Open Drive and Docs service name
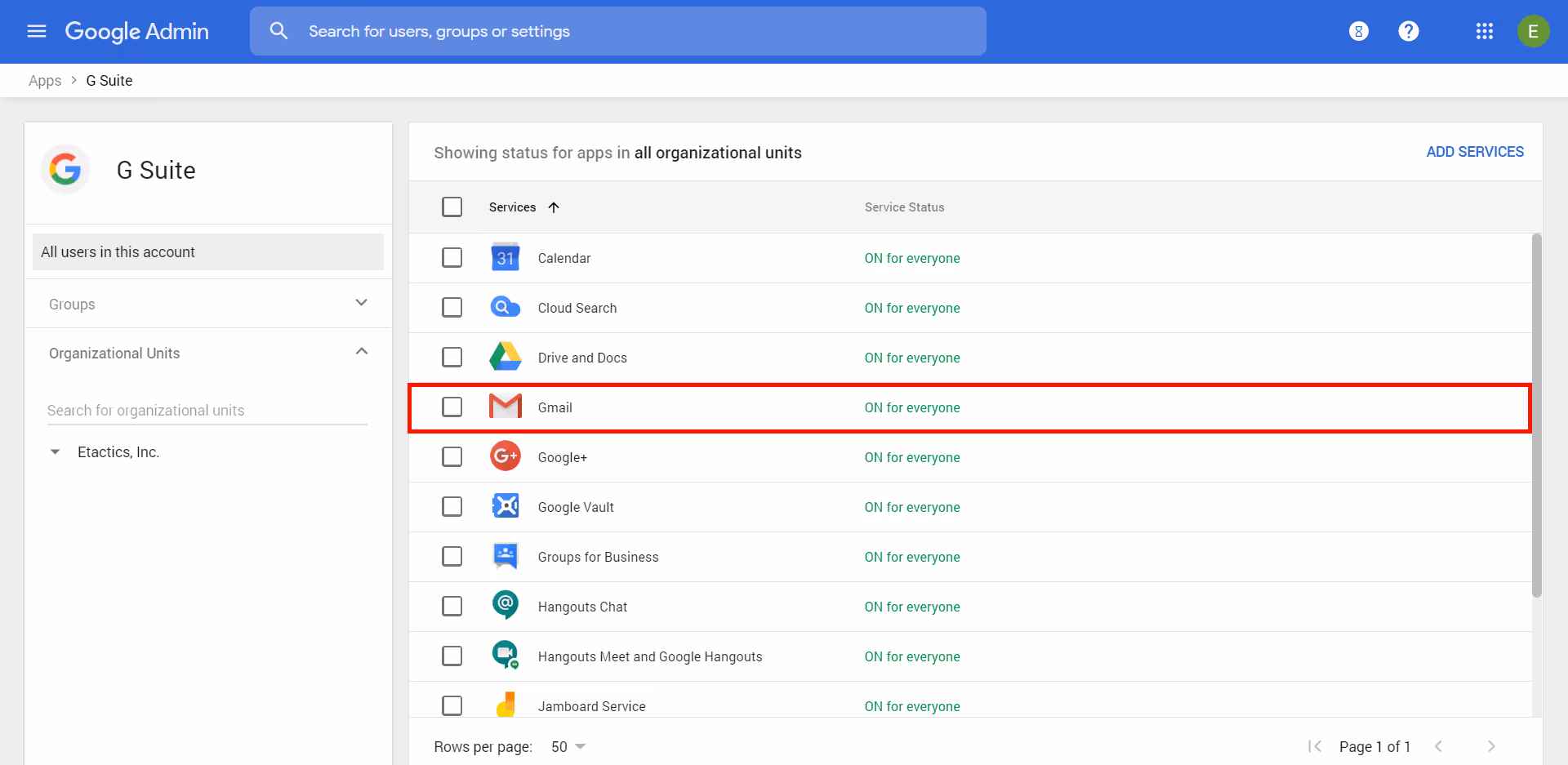This screenshot has height=765, width=1568. [x=582, y=358]
